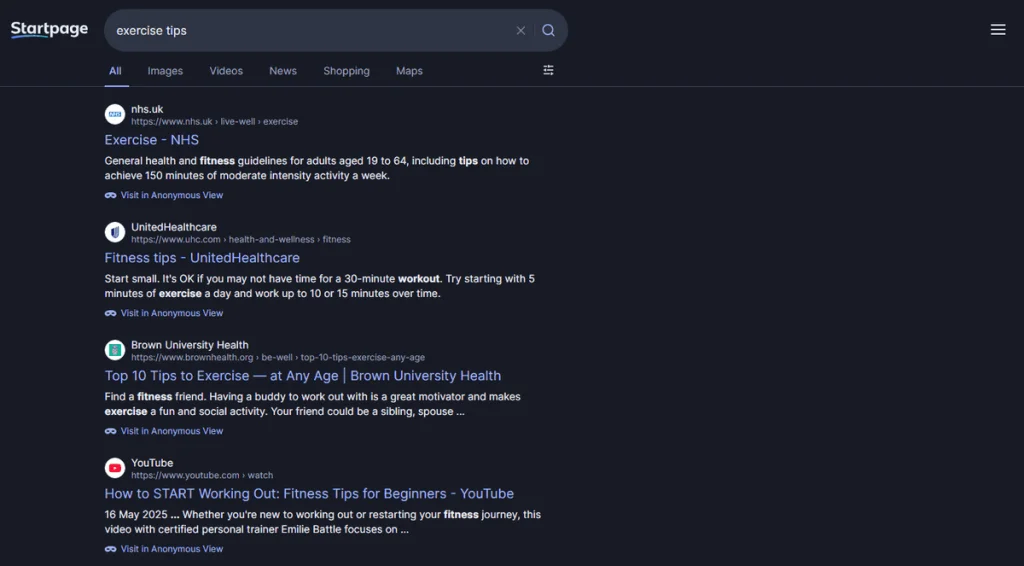Click the youtube.com watch URL
Screen dimensions: 1024x566
tap(202, 475)
